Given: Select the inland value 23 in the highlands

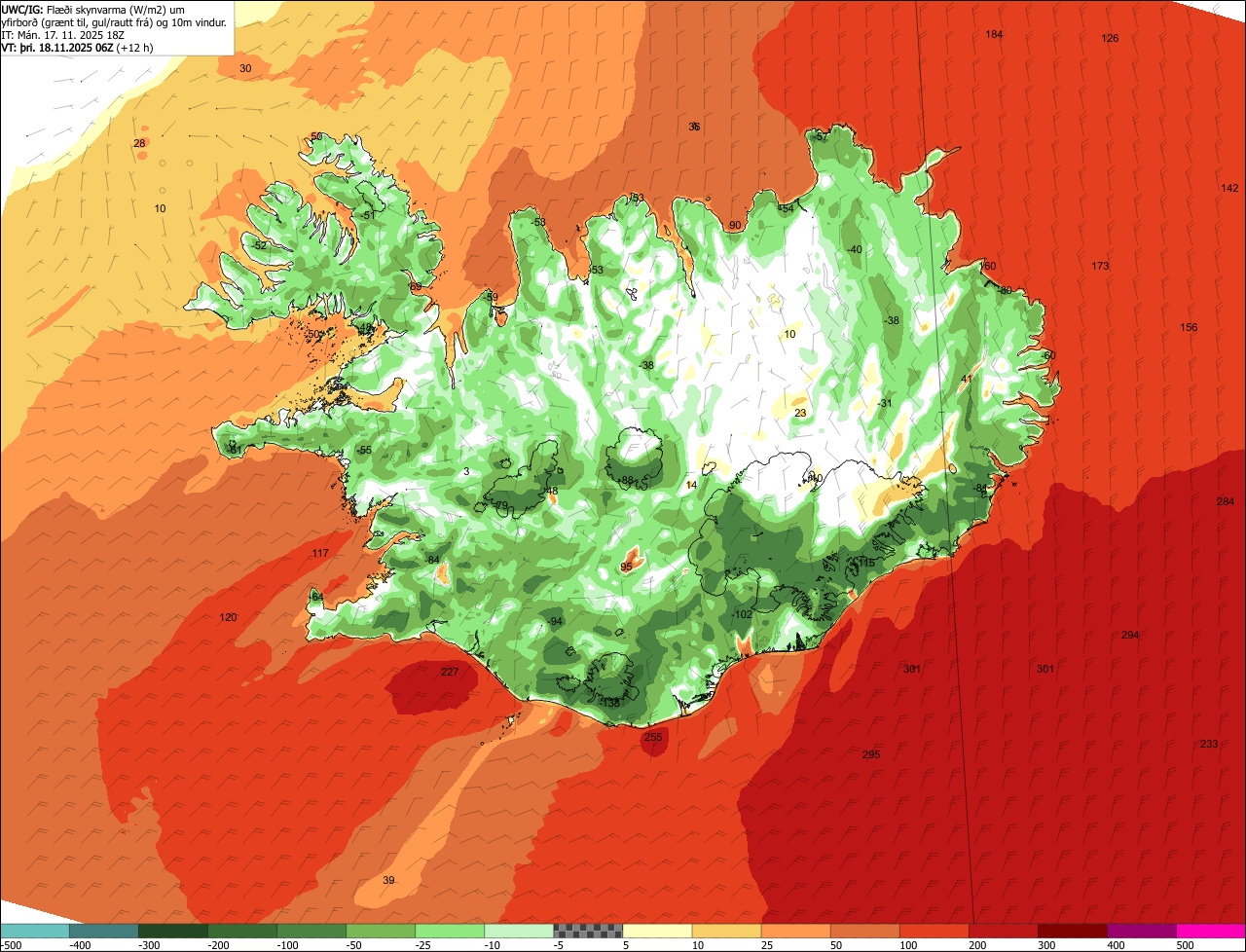Looking at the screenshot, I should (800, 413).
